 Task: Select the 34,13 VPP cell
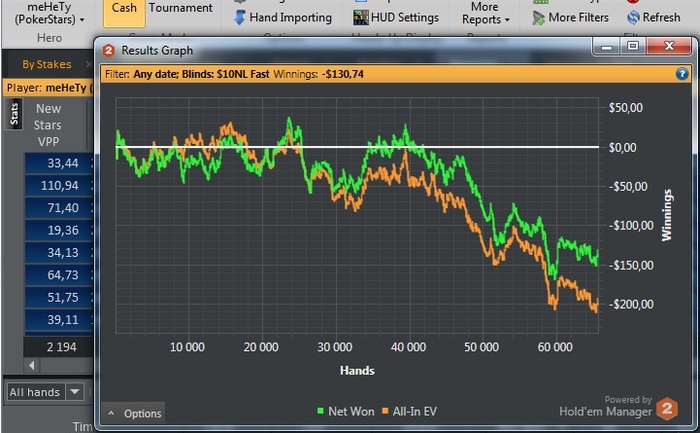point(58,253)
